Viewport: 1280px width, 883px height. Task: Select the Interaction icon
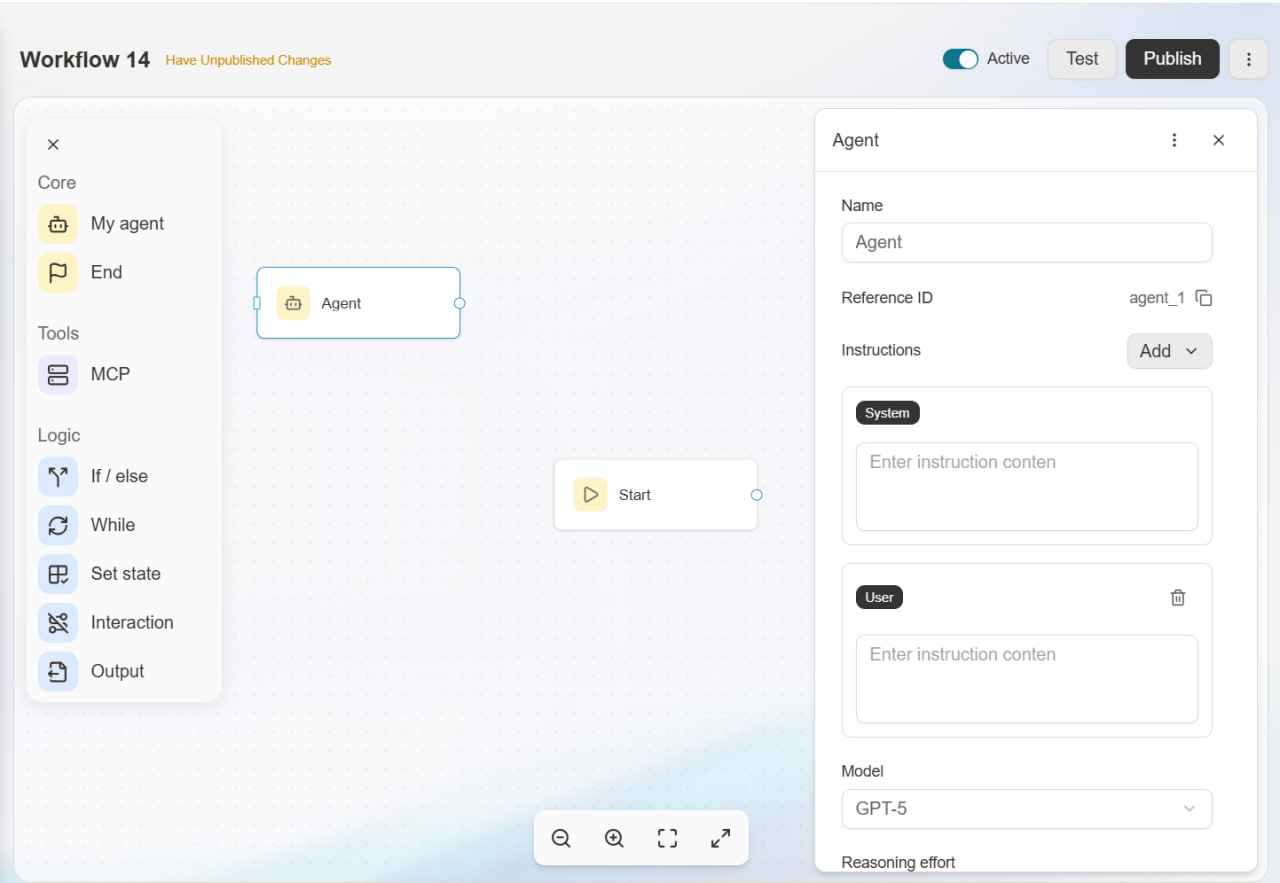tap(58, 622)
